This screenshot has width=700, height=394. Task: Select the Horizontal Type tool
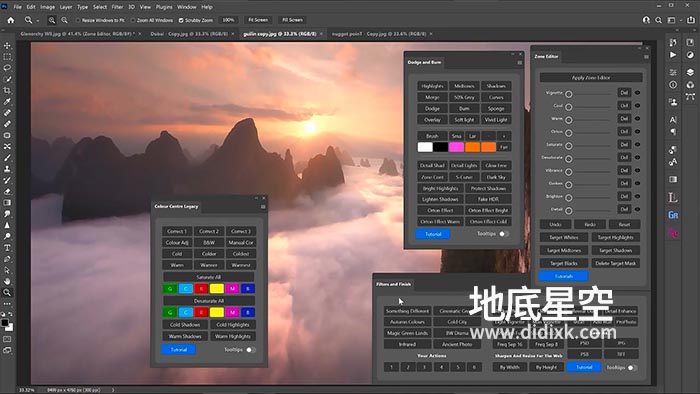[7, 248]
